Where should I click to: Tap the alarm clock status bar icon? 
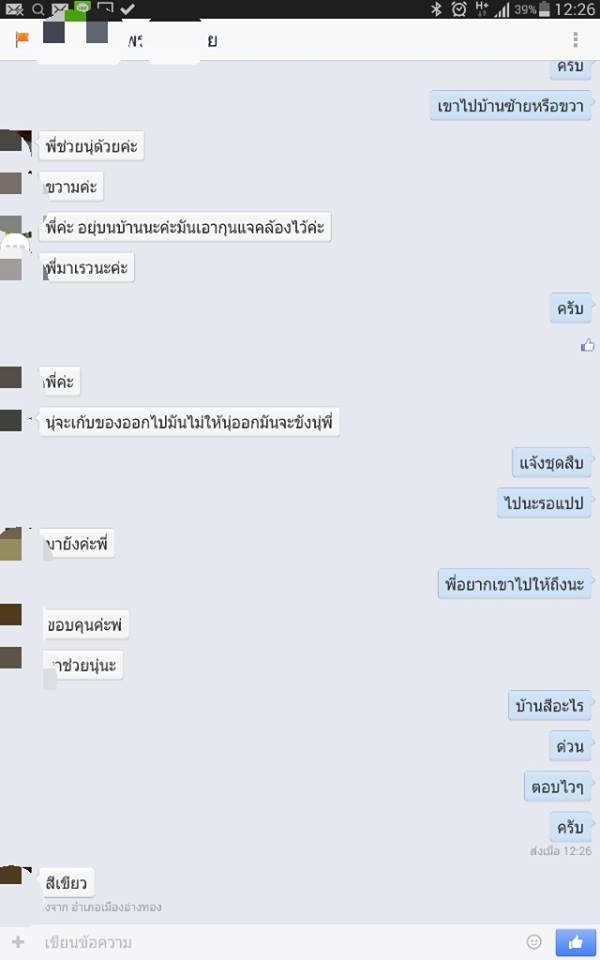(459, 9)
